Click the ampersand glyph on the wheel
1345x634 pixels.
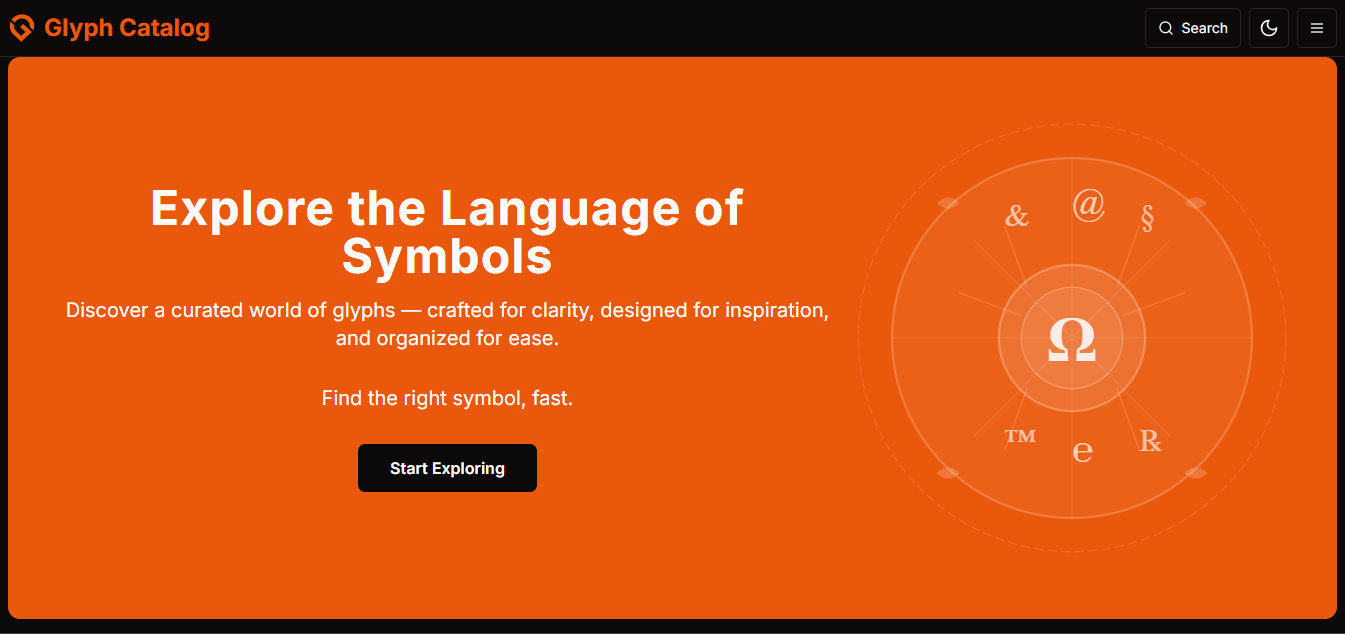[x=1017, y=213]
